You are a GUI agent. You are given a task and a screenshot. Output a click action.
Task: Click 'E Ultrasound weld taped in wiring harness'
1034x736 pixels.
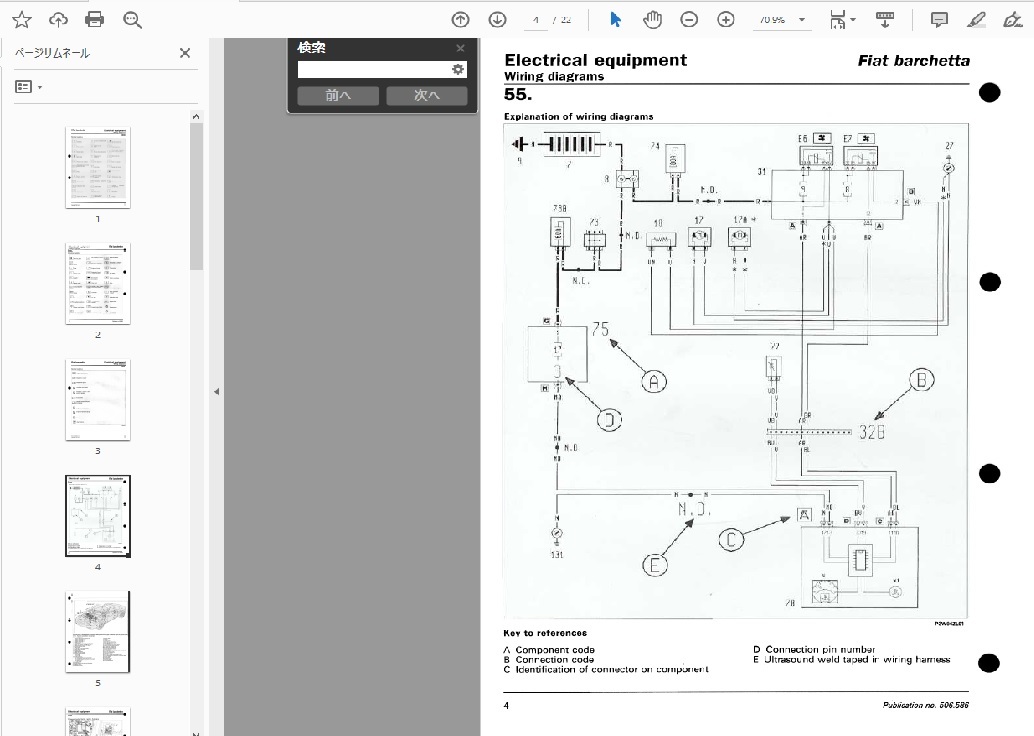851,659
